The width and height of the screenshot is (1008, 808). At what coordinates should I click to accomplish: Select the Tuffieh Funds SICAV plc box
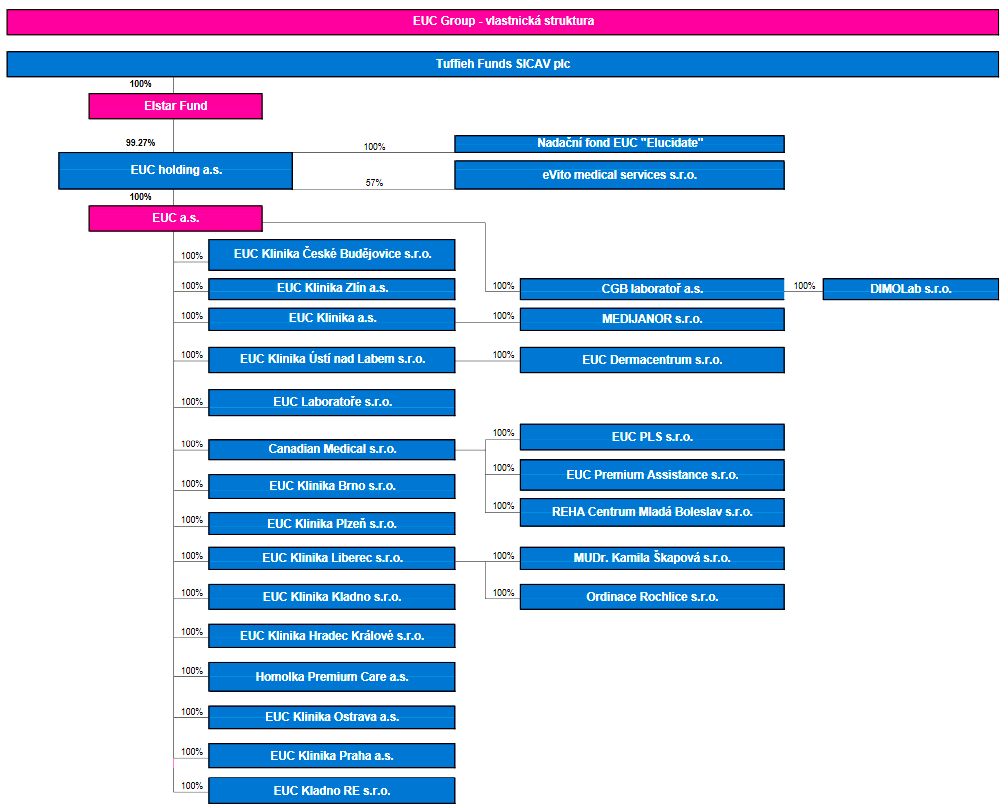pos(503,64)
